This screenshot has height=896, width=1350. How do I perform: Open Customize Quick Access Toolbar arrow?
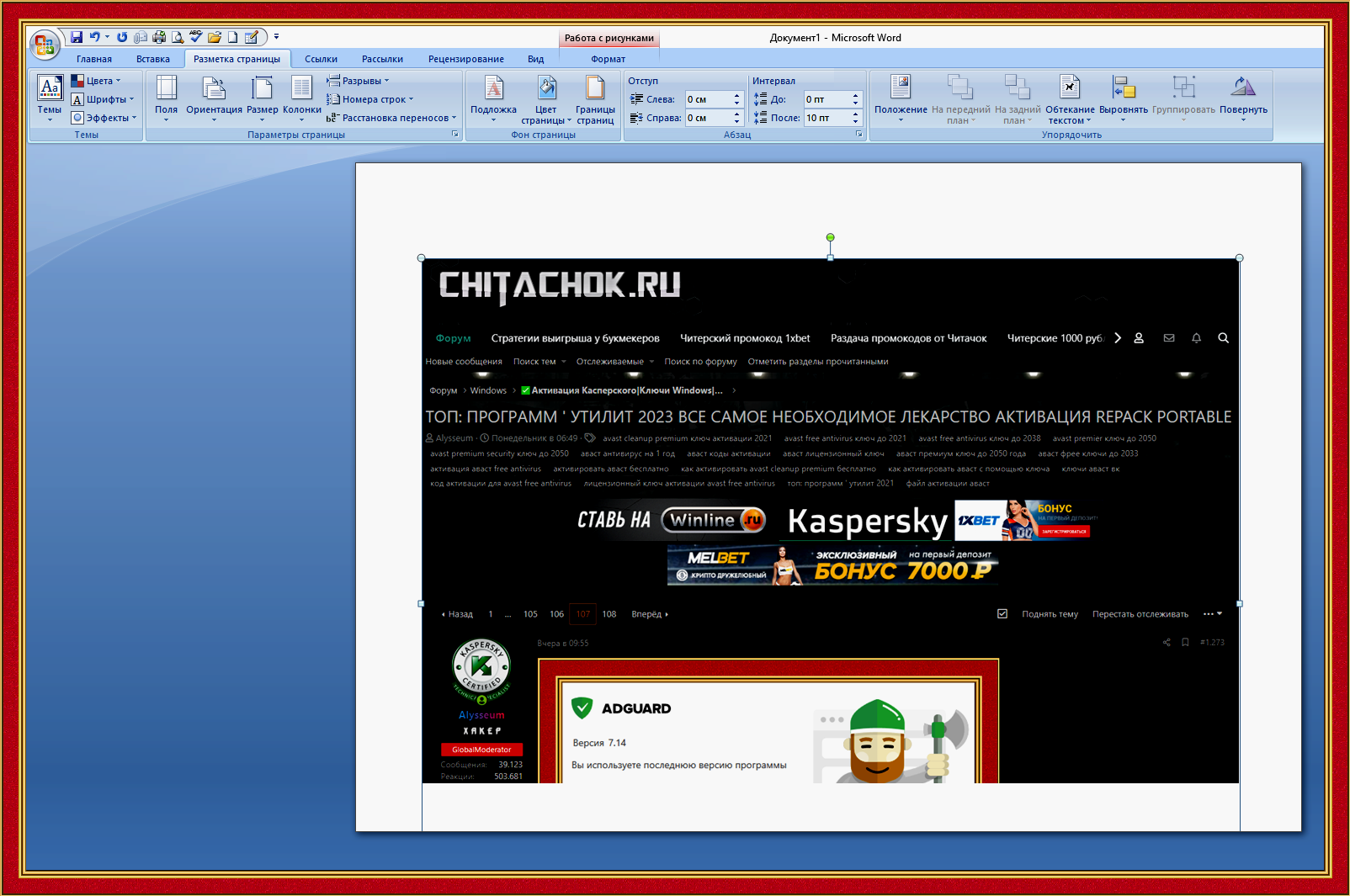[x=276, y=37]
